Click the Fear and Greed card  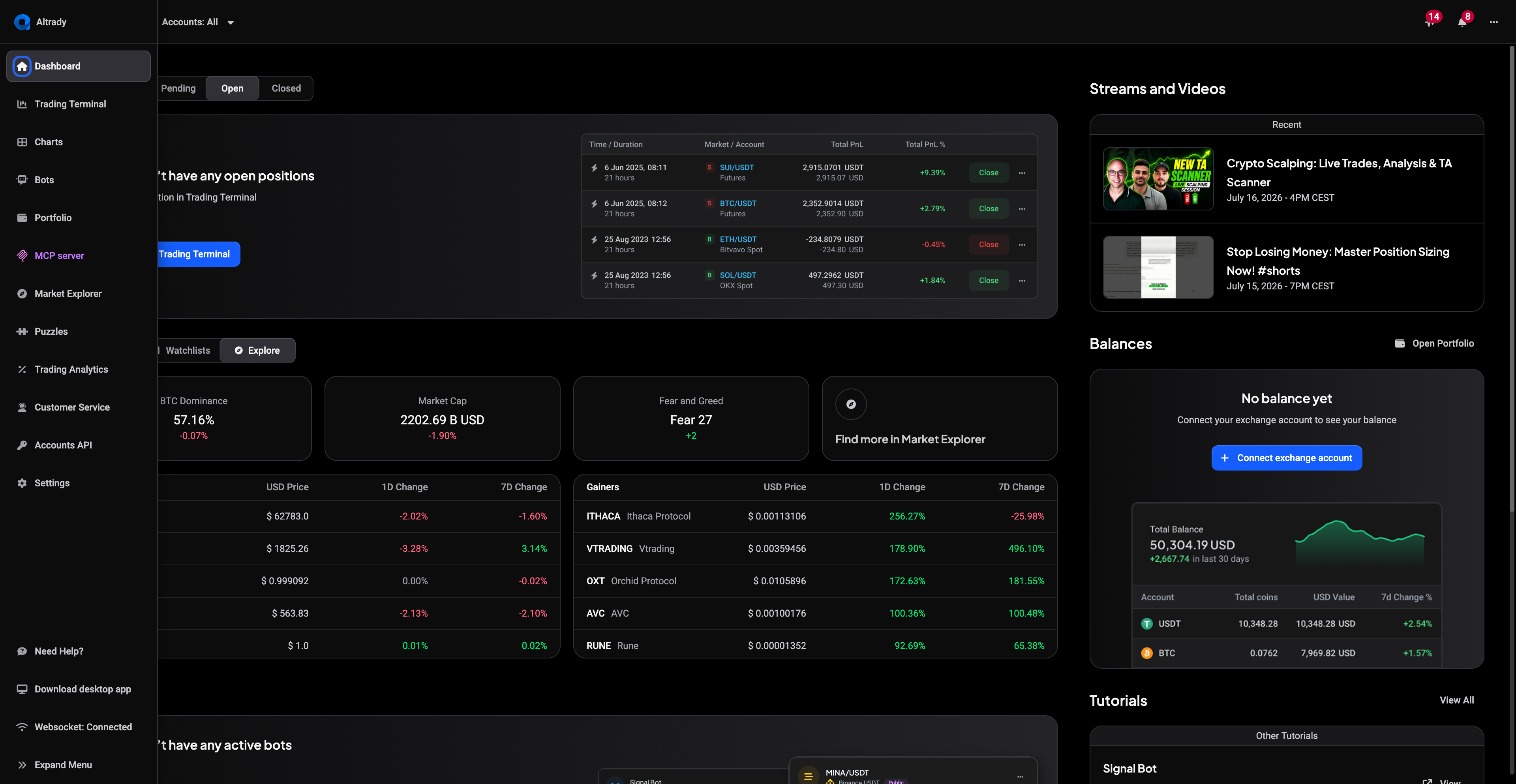pyautogui.click(x=691, y=418)
